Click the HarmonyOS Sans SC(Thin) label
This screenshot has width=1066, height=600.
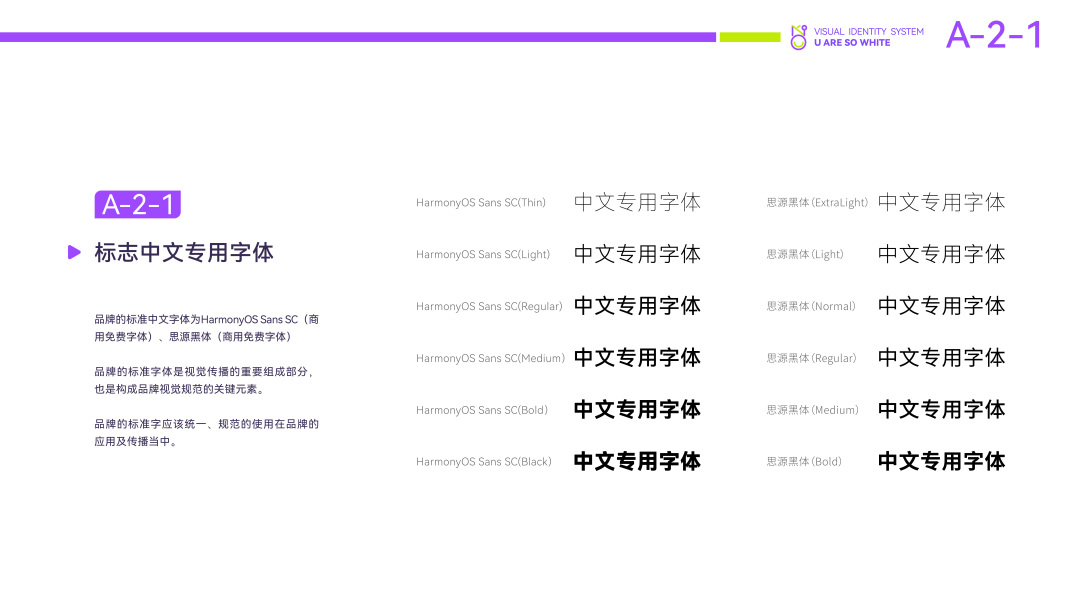tap(481, 202)
